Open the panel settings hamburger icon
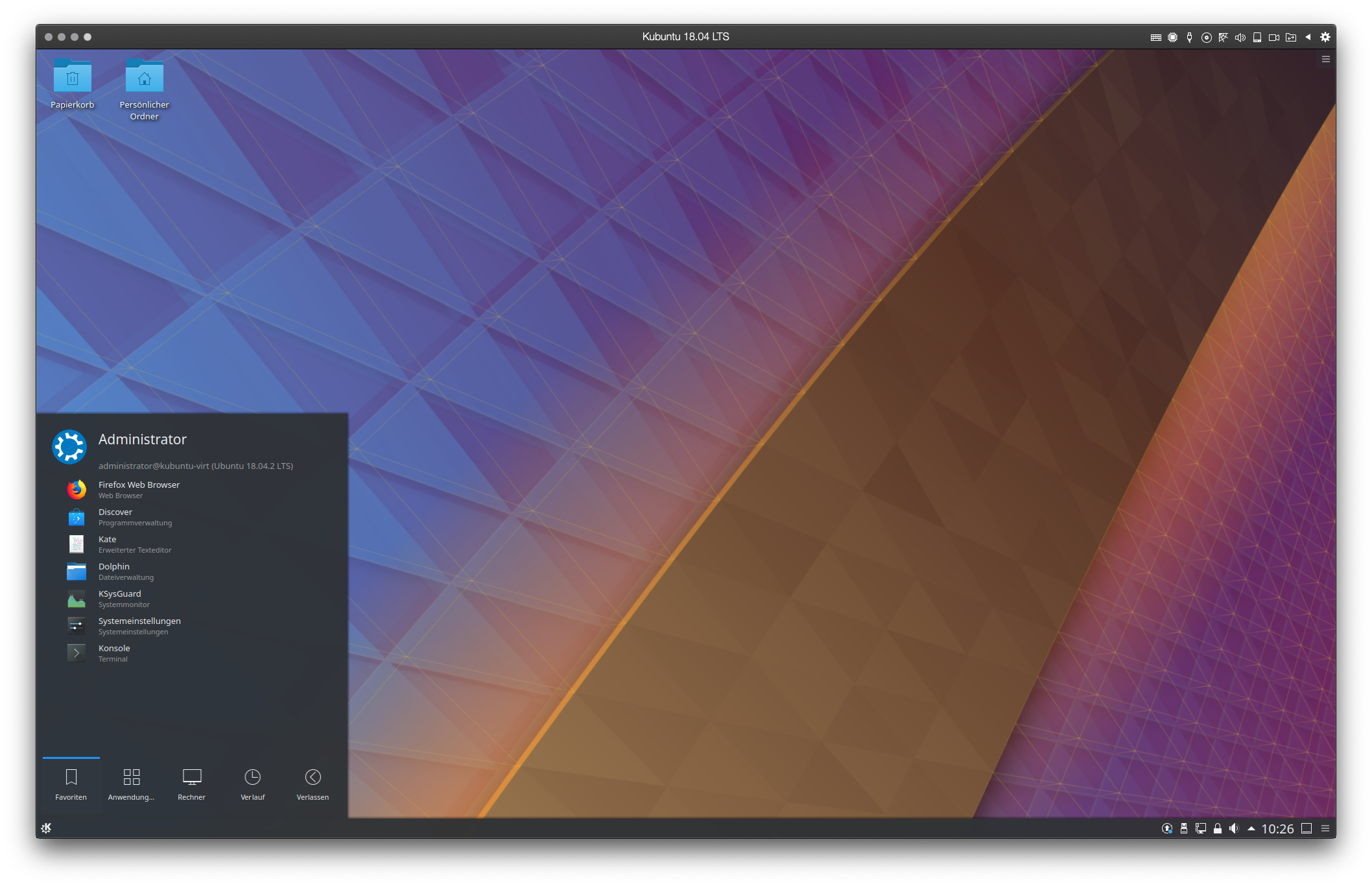 [x=1325, y=828]
